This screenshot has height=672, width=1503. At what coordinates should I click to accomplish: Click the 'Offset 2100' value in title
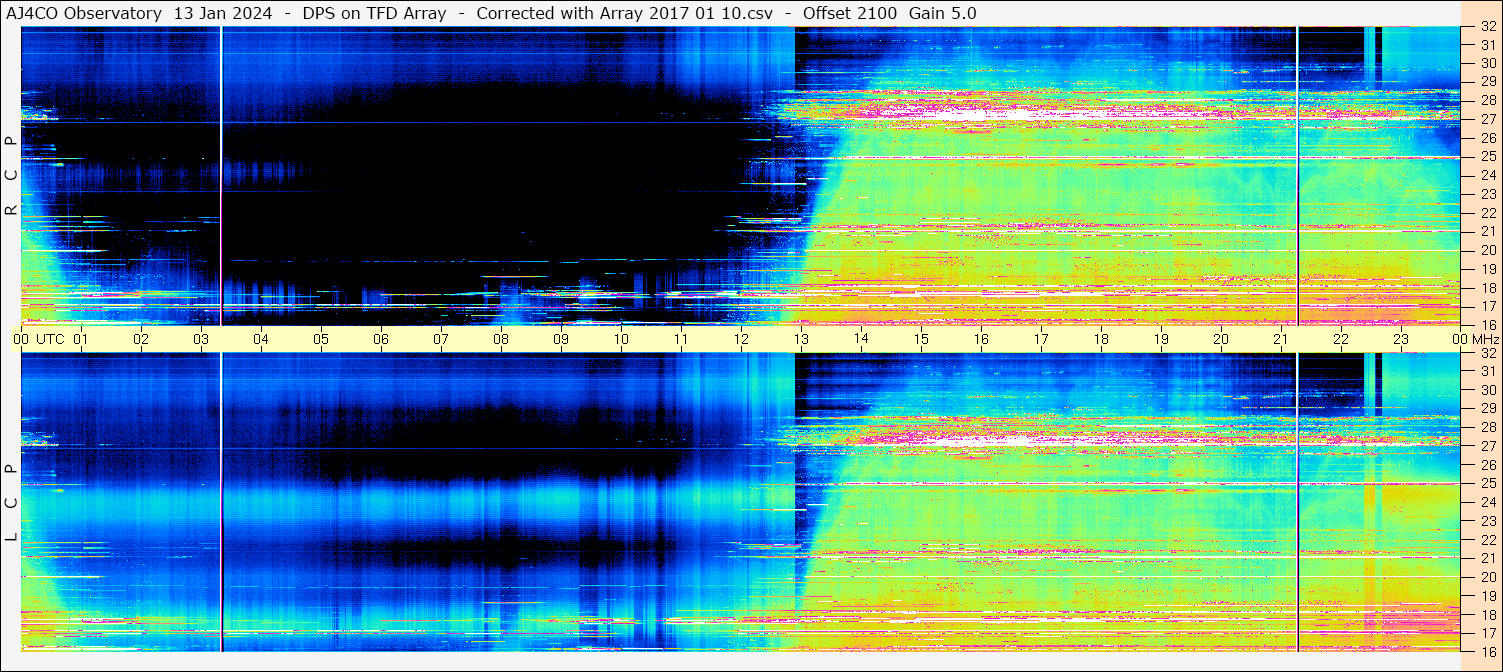click(x=850, y=13)
